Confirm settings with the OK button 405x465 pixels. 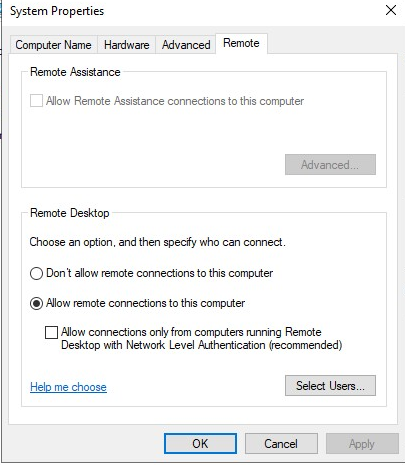click(200, 444)
